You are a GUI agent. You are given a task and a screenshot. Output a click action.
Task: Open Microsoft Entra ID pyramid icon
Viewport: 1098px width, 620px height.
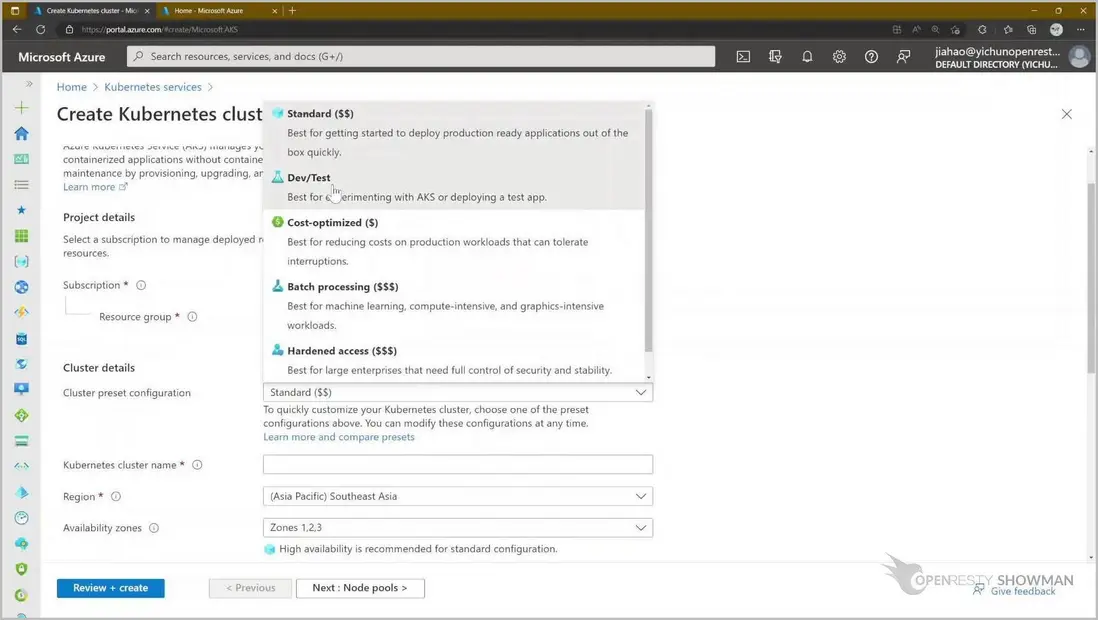pyautogui.click(x=22, y=492)
